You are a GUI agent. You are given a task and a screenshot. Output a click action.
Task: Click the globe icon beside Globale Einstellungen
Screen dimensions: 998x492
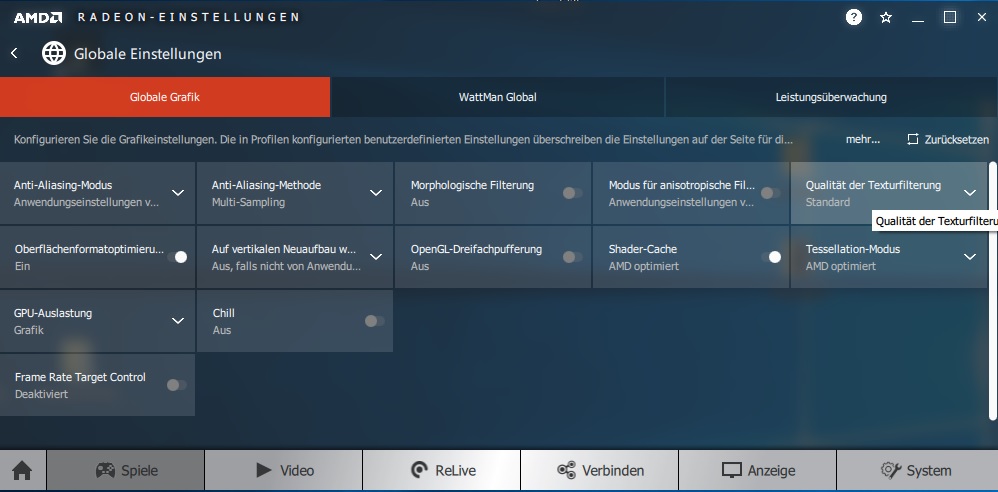pyautogui.click(x=54, y=53)
